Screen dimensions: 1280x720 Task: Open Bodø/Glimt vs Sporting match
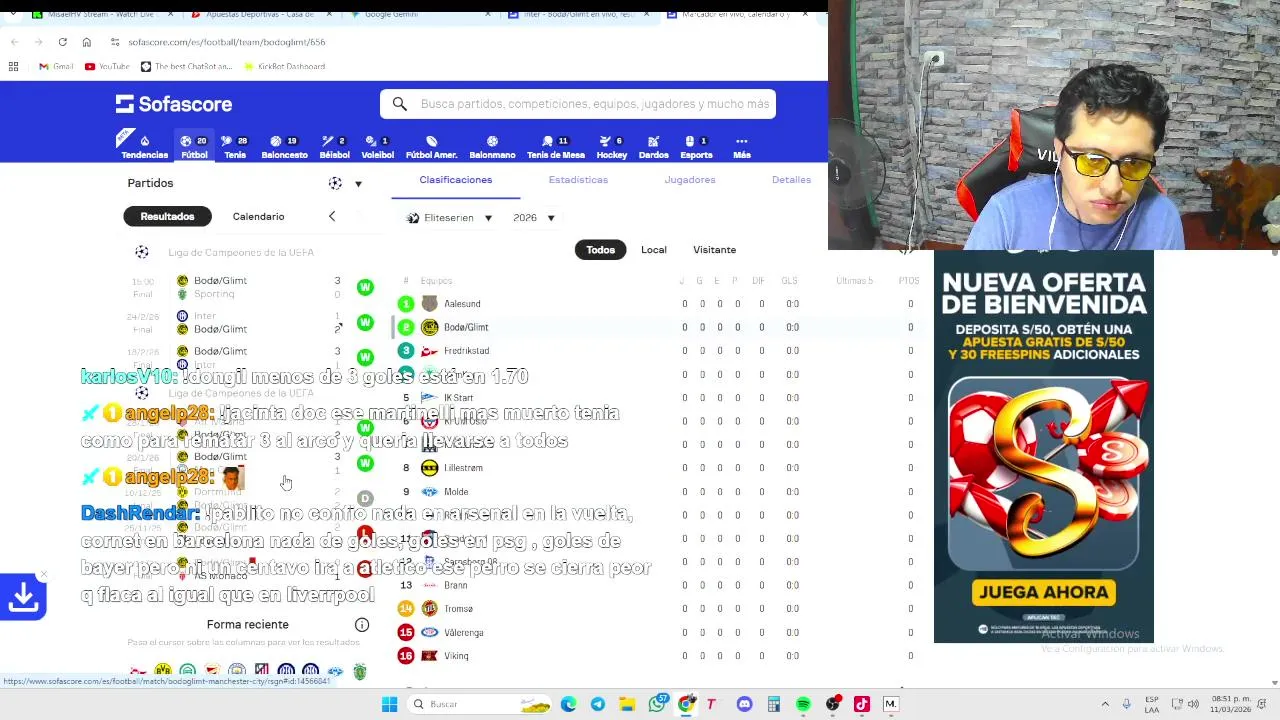pos(250,287)
